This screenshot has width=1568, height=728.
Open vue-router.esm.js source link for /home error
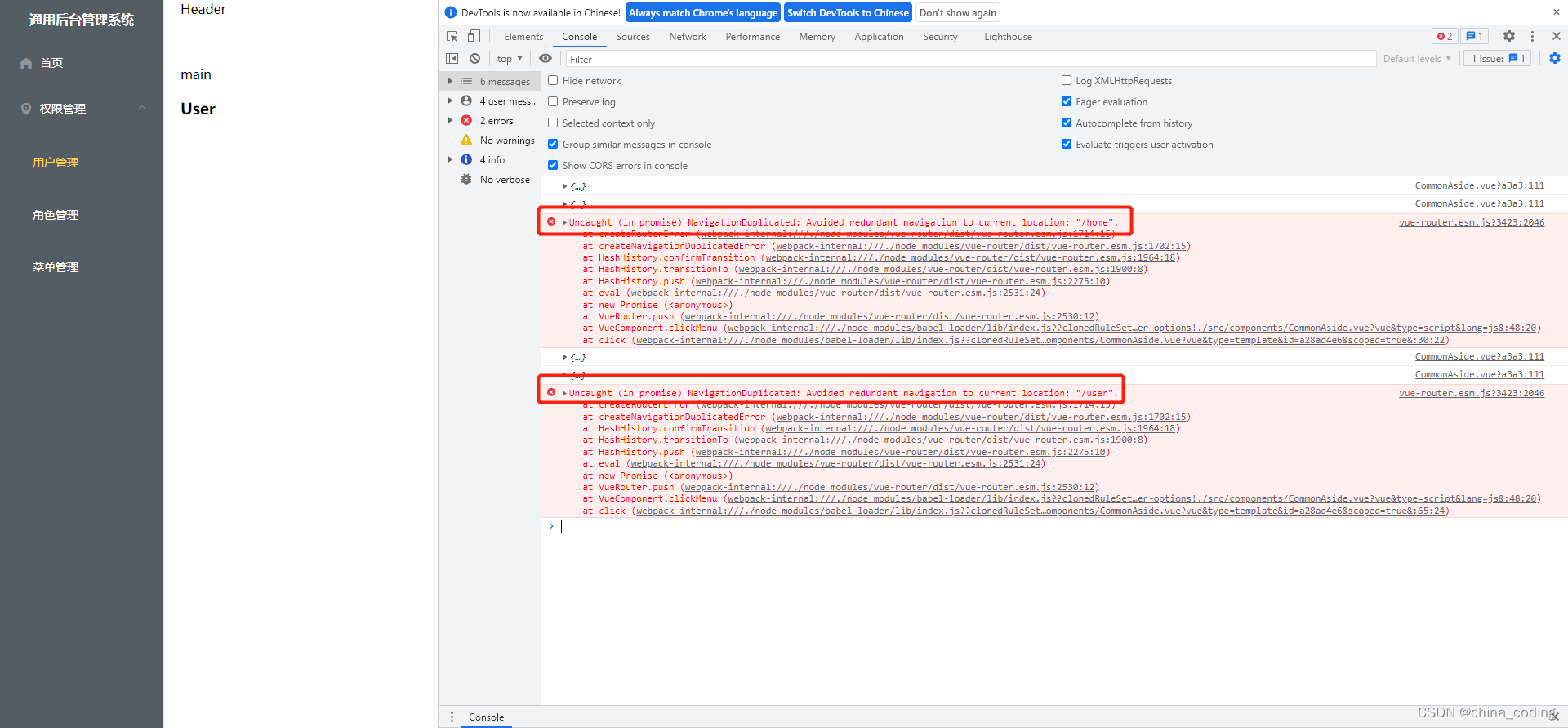point(1471,222)
